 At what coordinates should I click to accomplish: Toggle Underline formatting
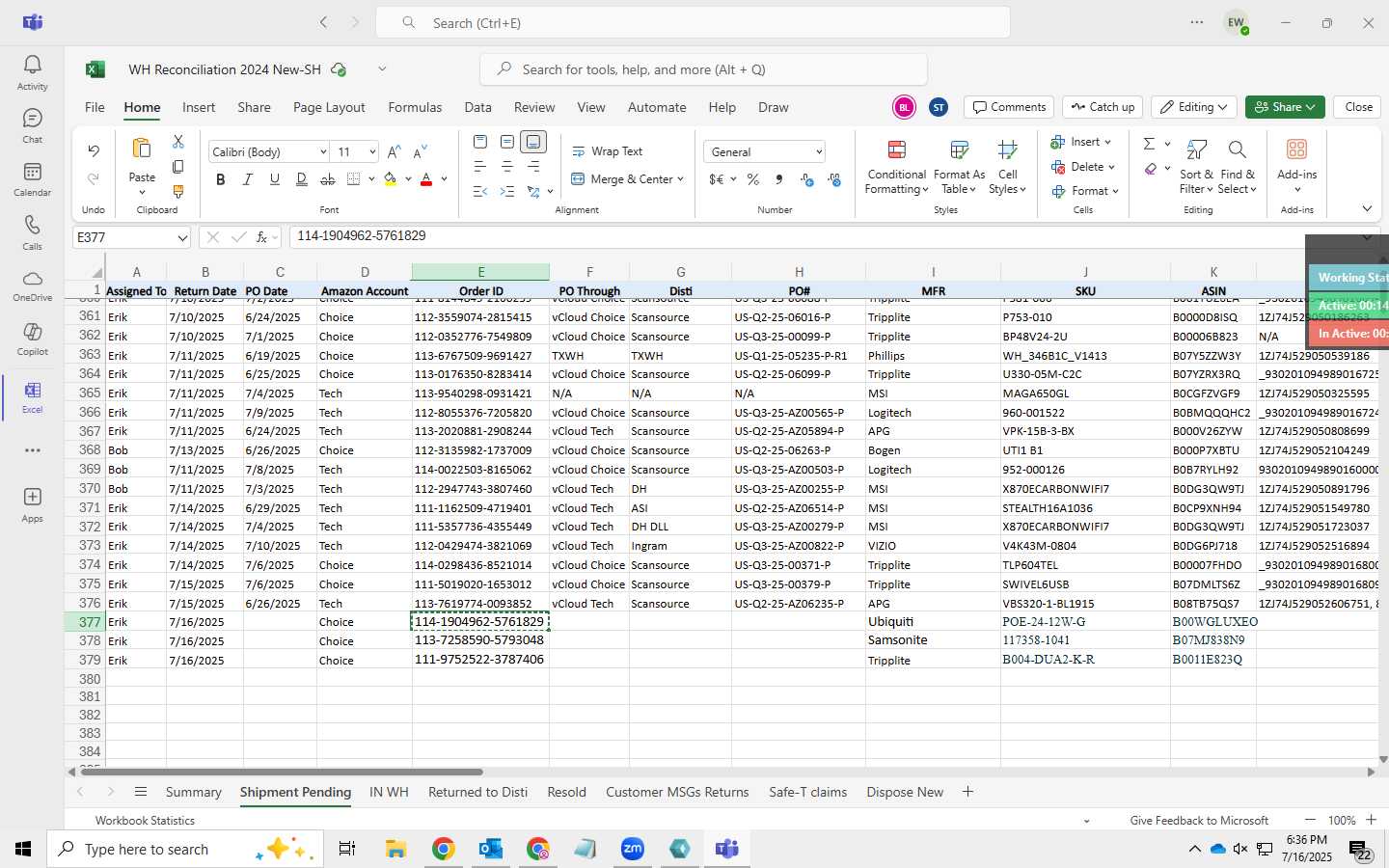[x=274, y=179]
